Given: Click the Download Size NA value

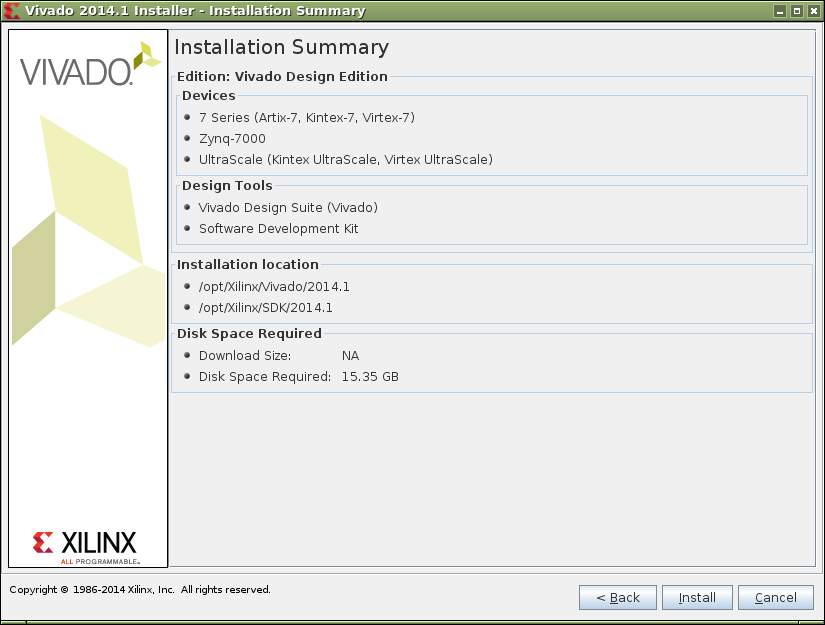Looking at the screenshot, I should pyautogui.click(x=350, y=356).
